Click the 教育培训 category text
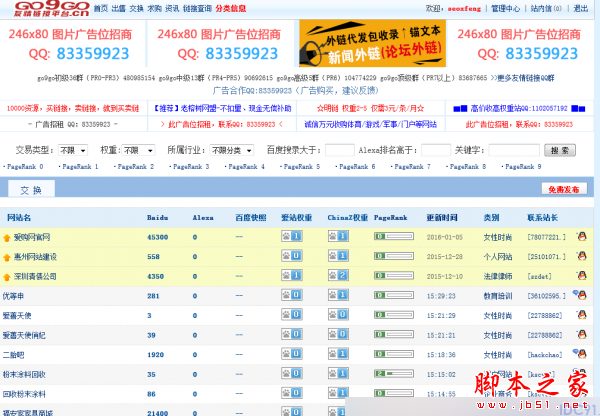 point(497,296)
